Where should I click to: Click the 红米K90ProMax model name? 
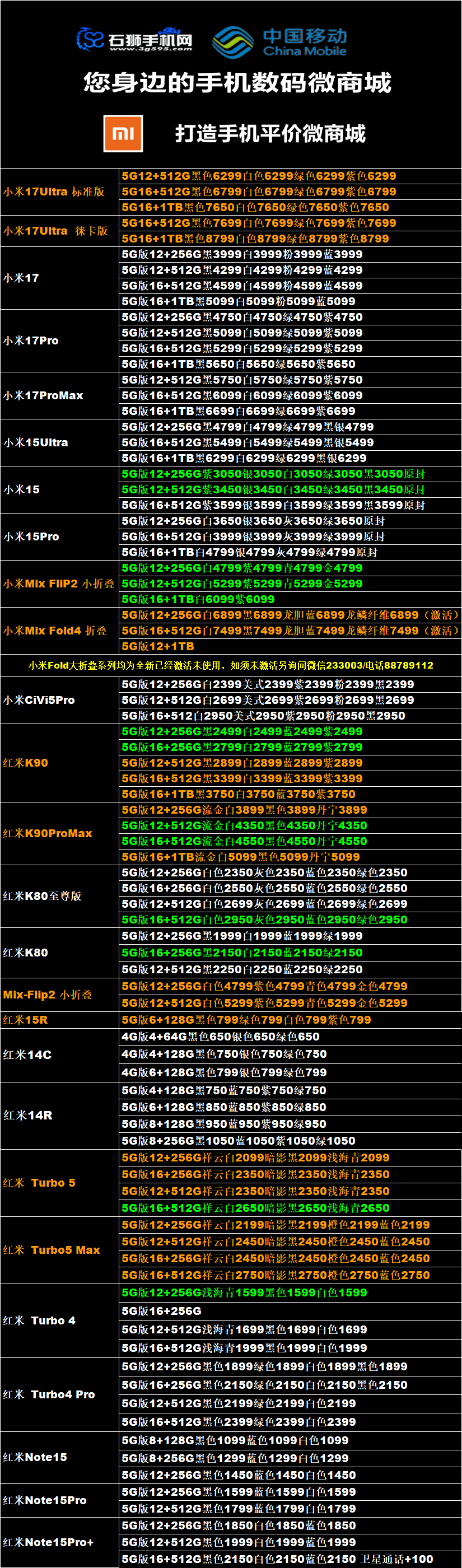(x=48, y=833)
